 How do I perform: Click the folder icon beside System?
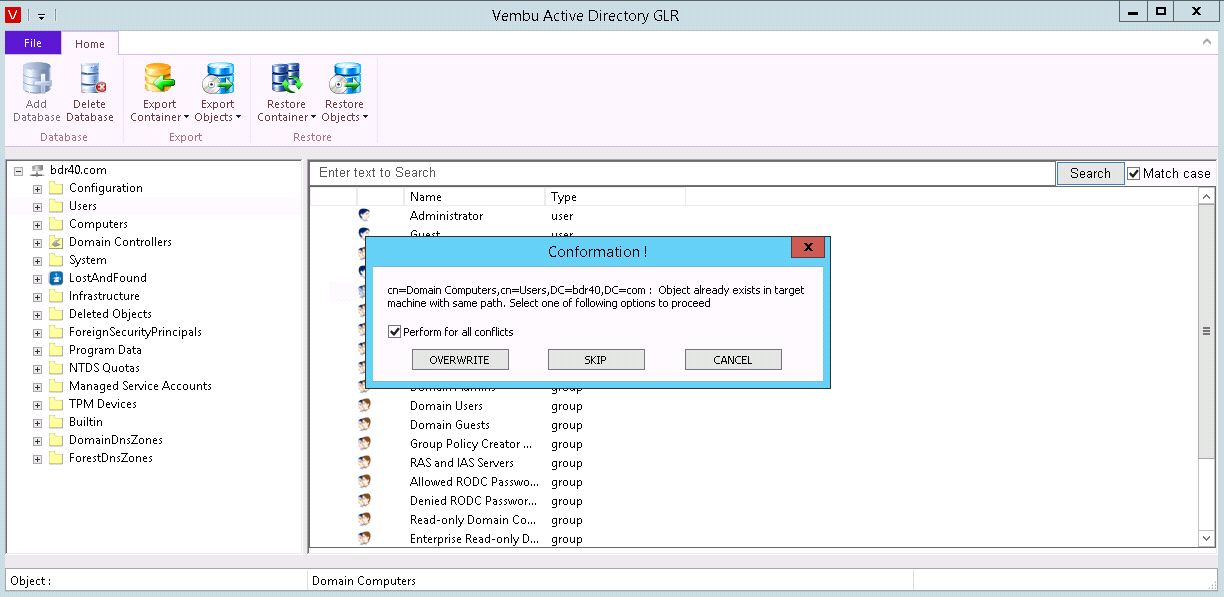pyautogui.click(x=56, y=260)
